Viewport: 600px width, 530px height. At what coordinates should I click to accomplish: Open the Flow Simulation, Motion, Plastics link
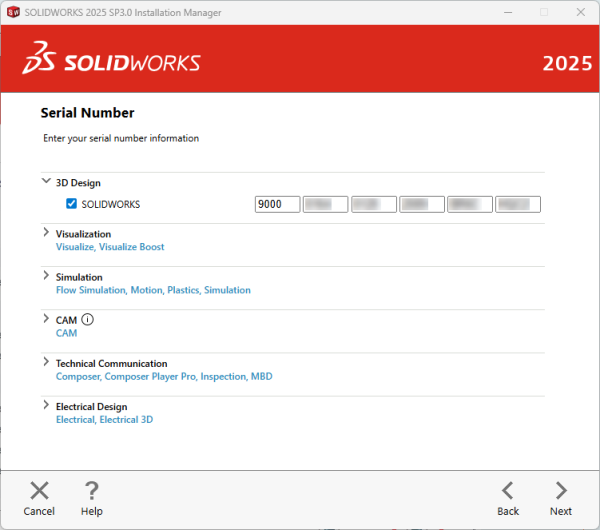(x=153, y=290)
